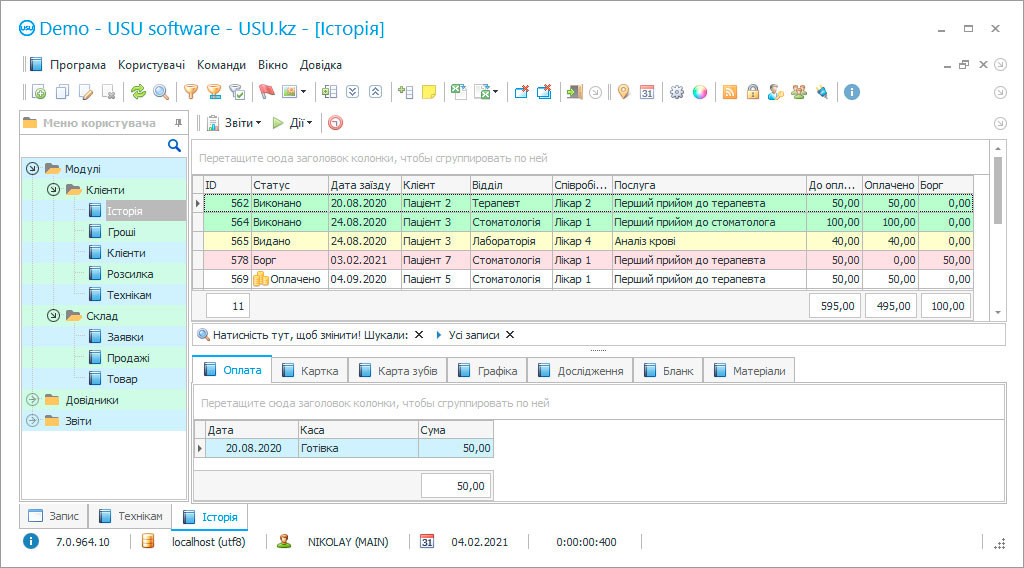Image resolution: width=1024 pixels, height=568 pixels.
Task: Clear the Усі записи filter
Action: tap(510, 335)
